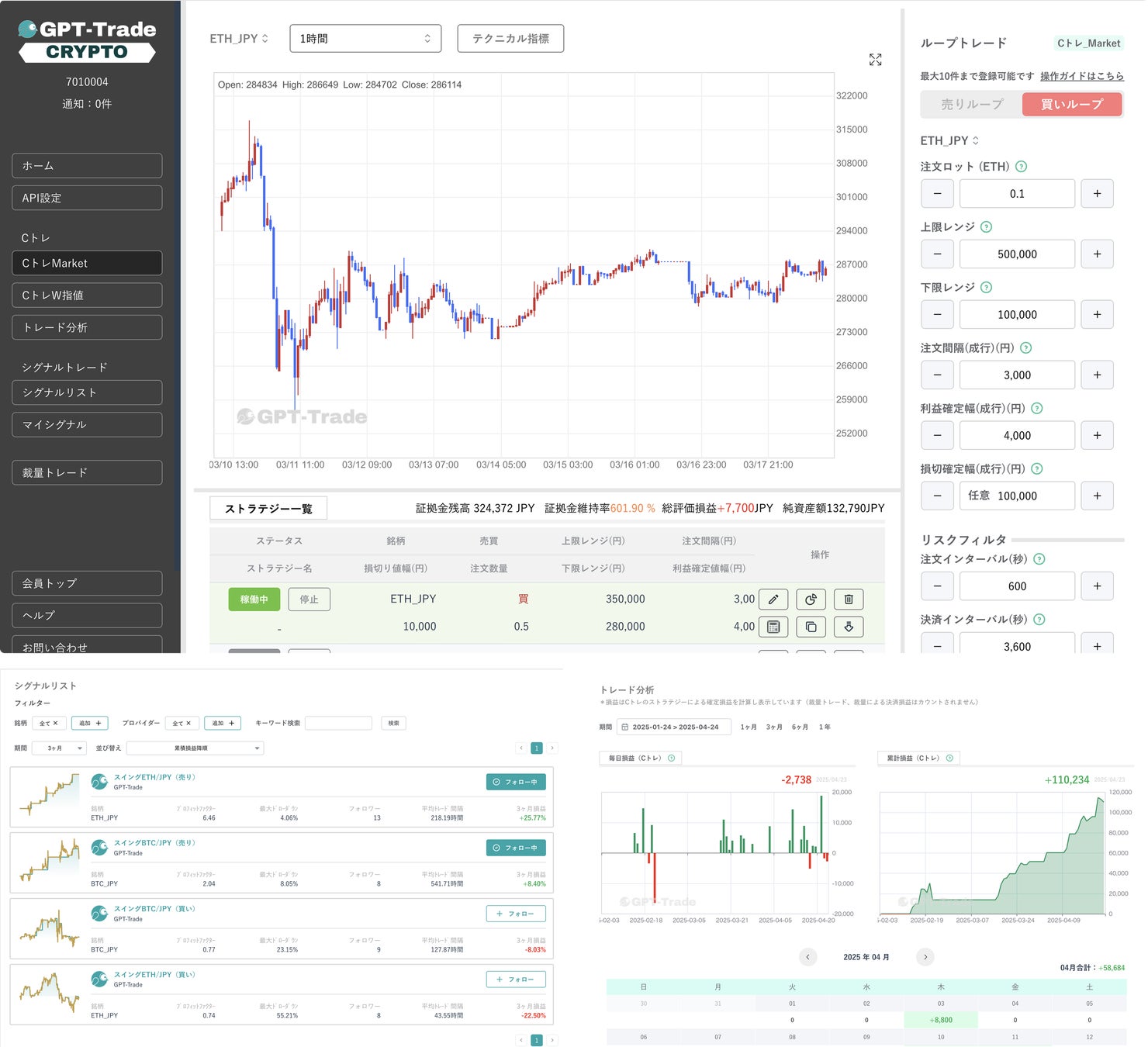Go to next month in profit calendar
Image resolution: width=1148 pixels, height=1047 pixels.
point(925,956)
